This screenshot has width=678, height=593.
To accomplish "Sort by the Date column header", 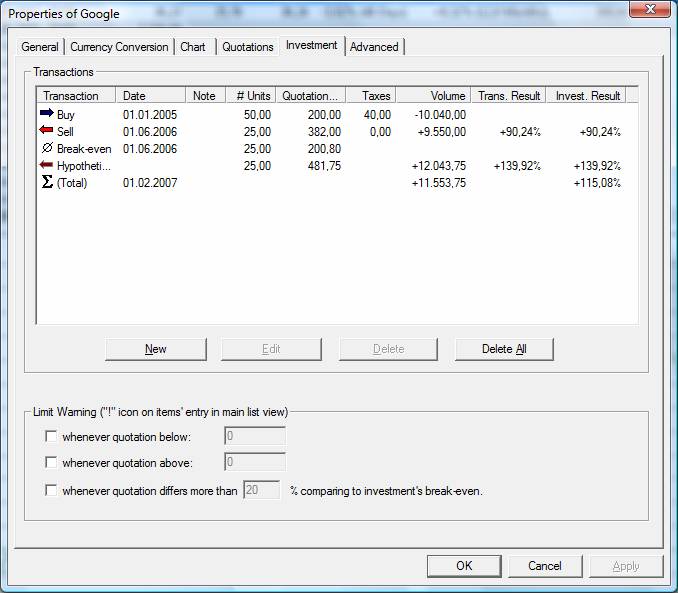I will coord(150,95).
